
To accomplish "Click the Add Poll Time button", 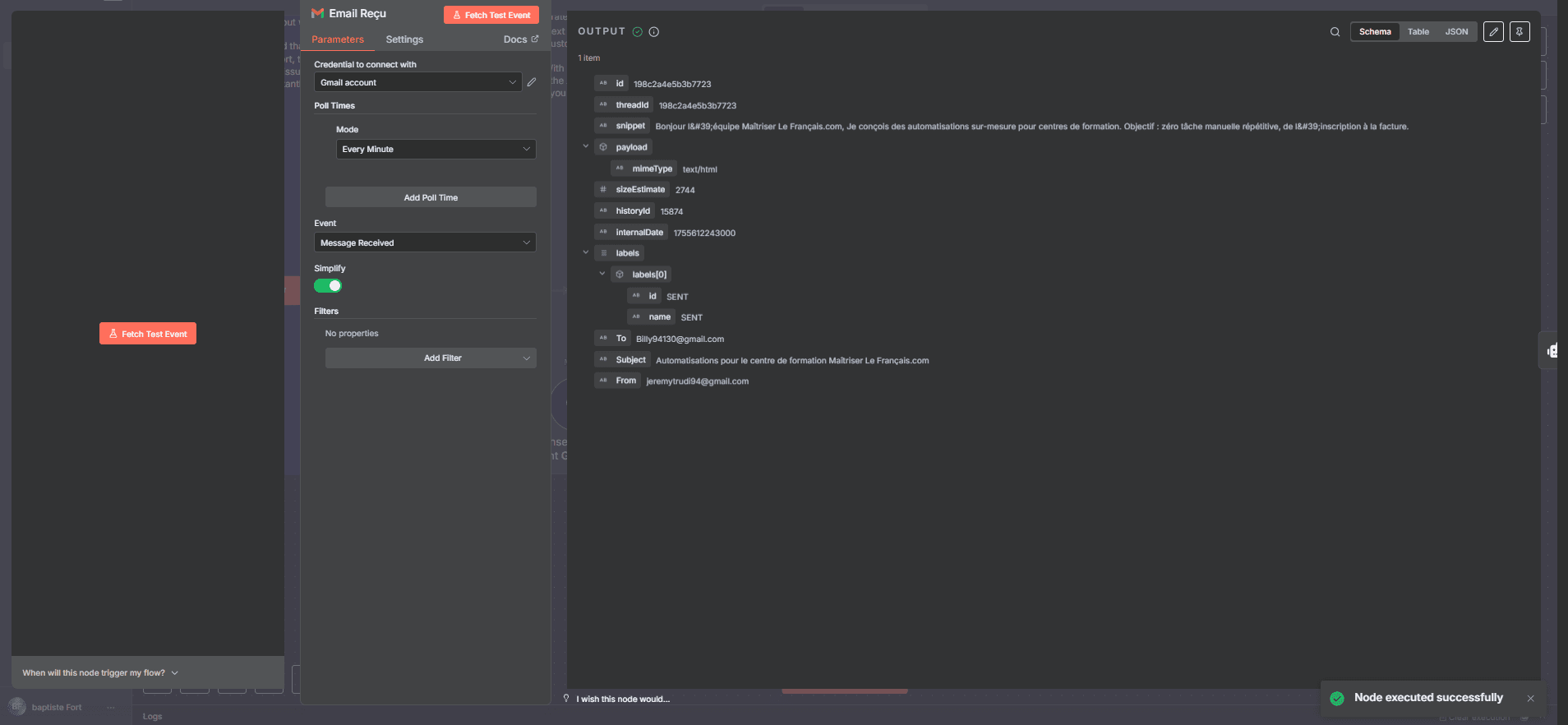I will click(431, 197).
